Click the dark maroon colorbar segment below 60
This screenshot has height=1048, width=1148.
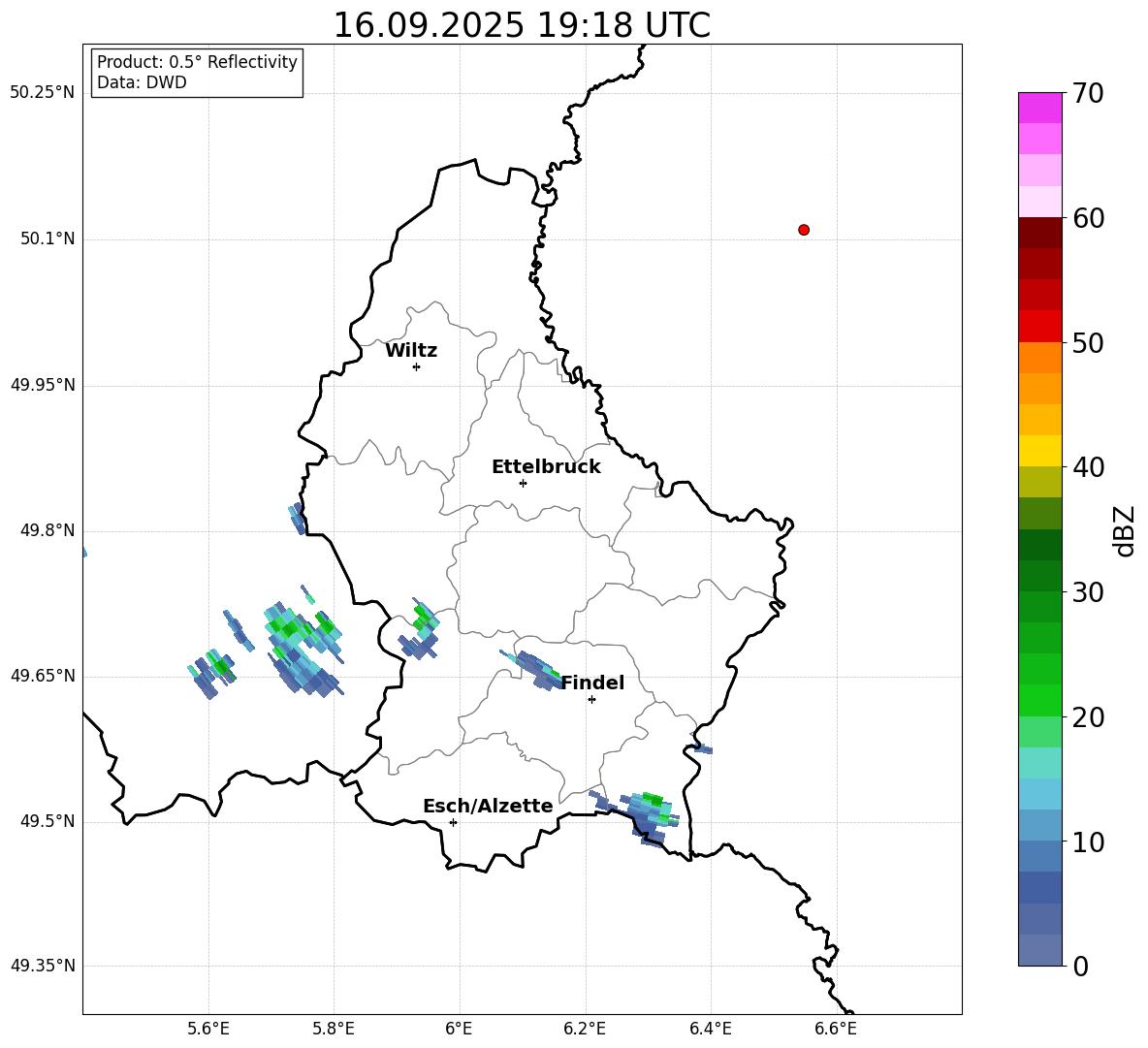1039,234
